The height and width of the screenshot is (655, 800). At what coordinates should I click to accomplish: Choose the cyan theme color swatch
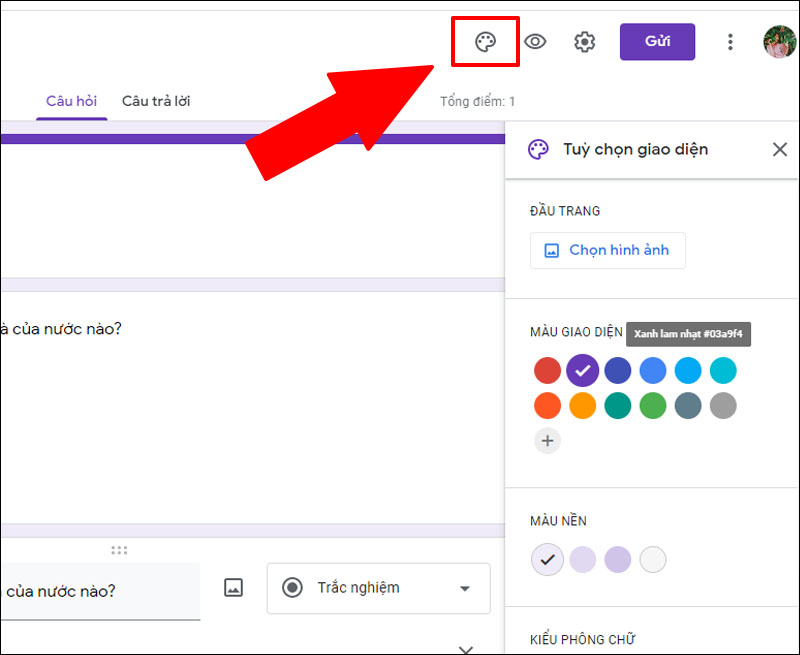tap(723, 370)
